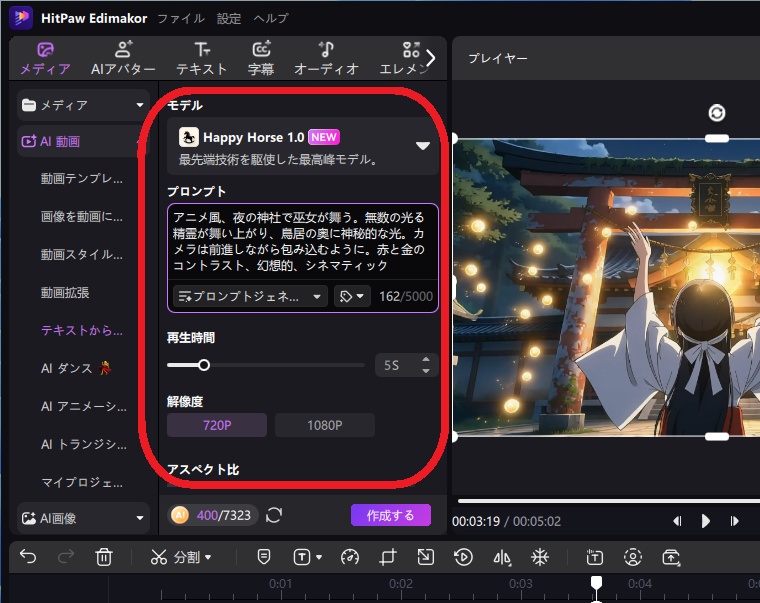This screenshot has height=603, width=760.
Task: Click the text T box icon
Action: click(302, 557)
